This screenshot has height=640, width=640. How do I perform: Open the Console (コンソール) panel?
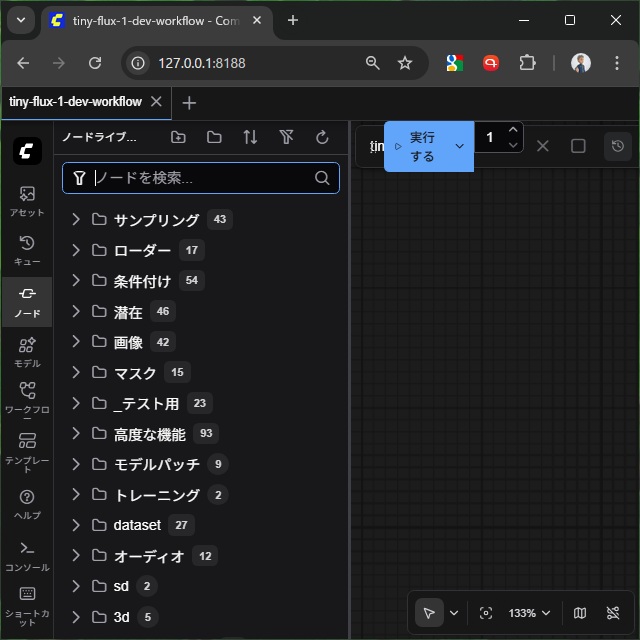[27, 555]
